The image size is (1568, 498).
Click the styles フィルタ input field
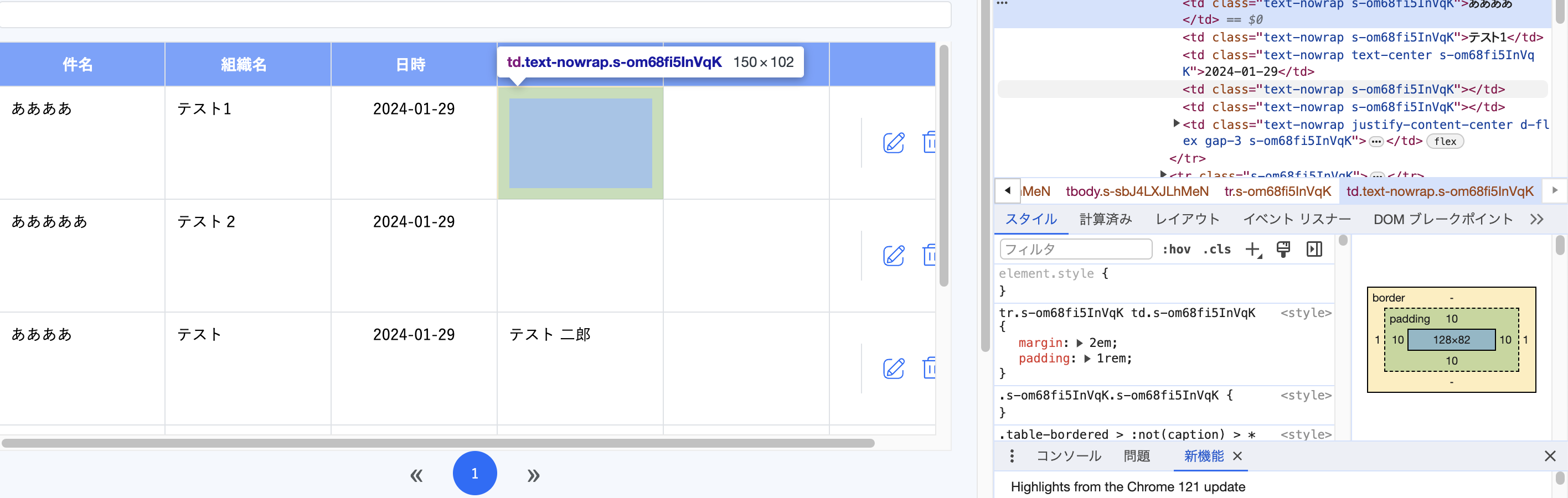point(1076,250)
